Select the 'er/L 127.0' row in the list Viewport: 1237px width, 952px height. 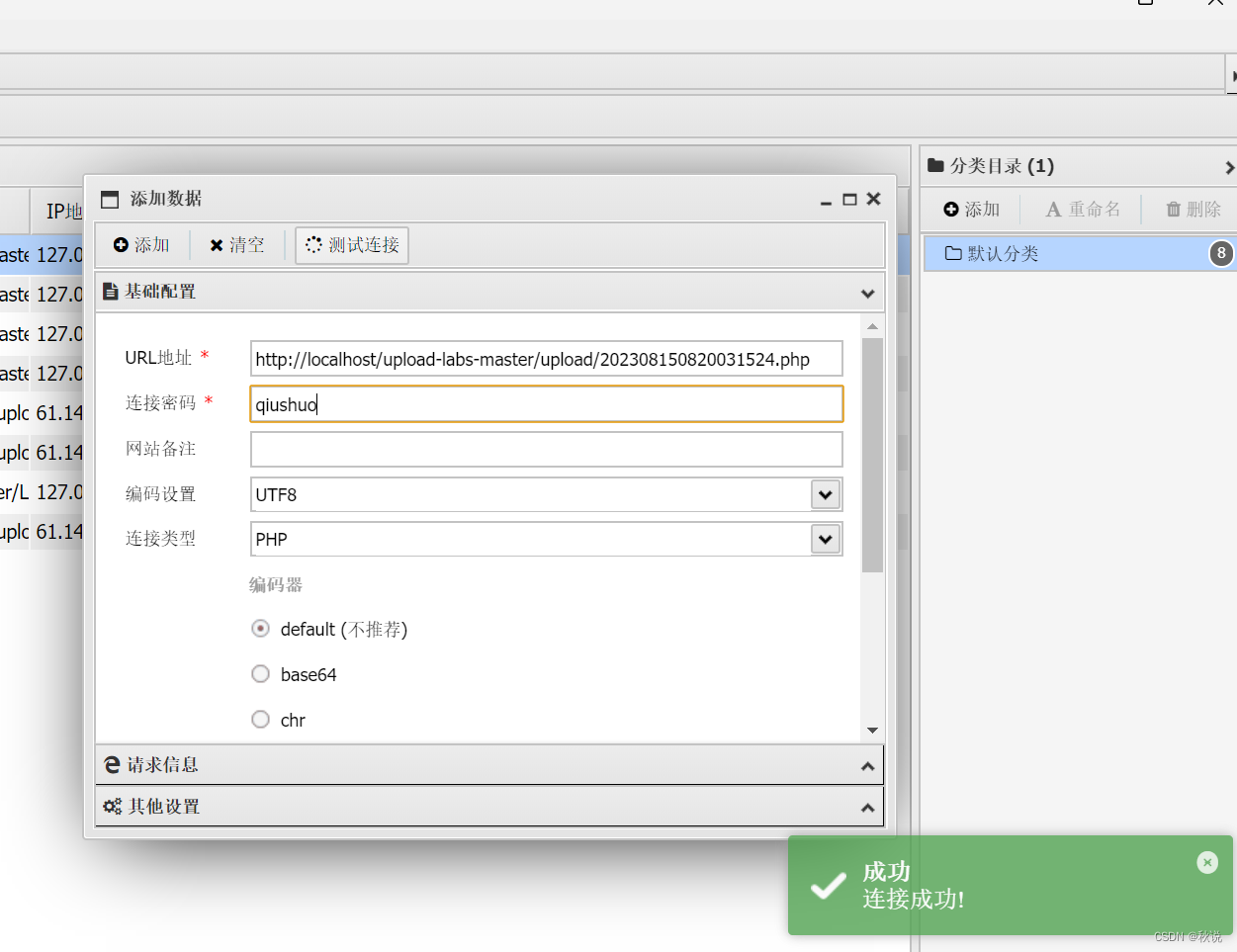(x=42, y=492)
